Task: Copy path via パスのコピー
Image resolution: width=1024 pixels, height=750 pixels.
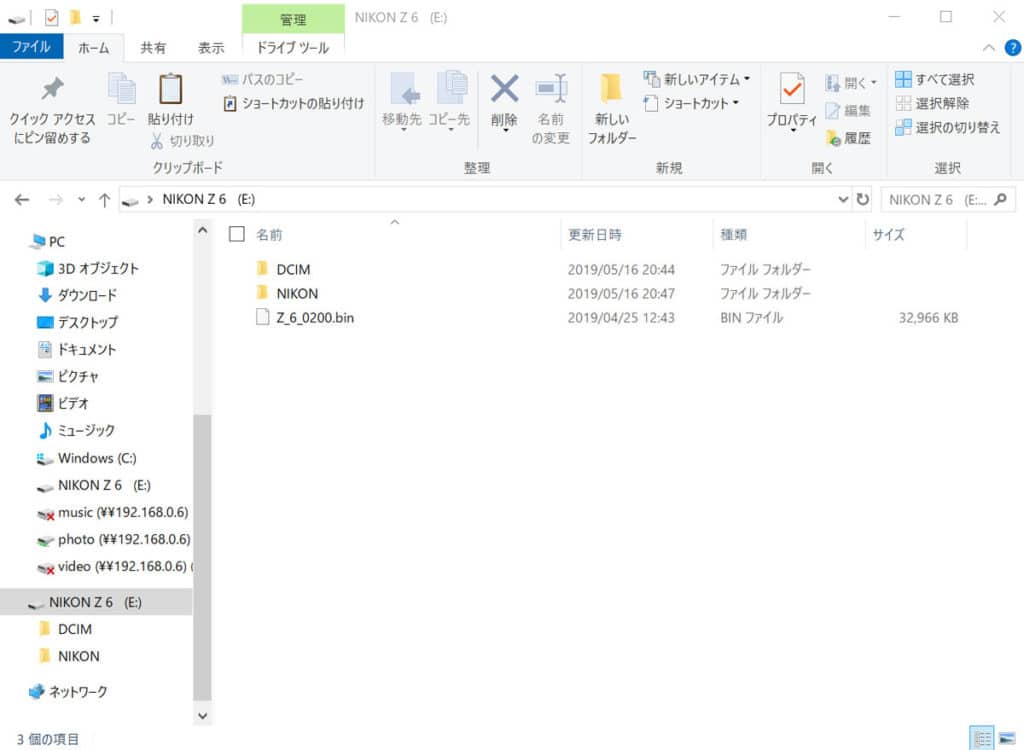Action: pos(262,80)
